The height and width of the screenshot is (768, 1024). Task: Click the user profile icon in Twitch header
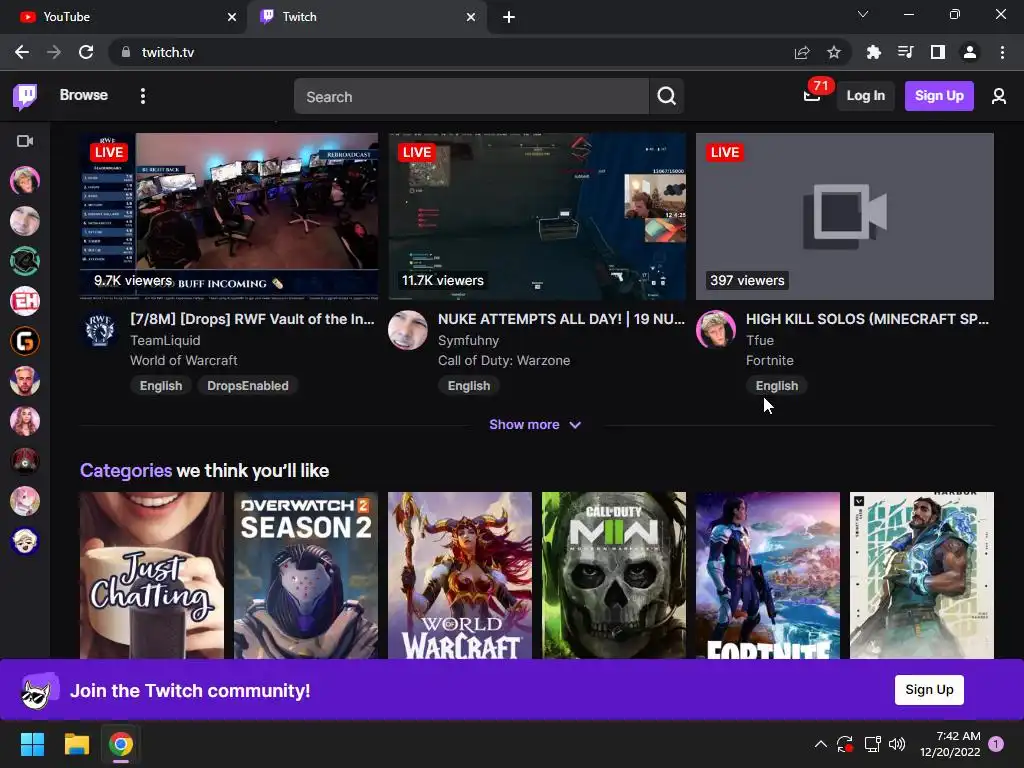click(999, 96)
